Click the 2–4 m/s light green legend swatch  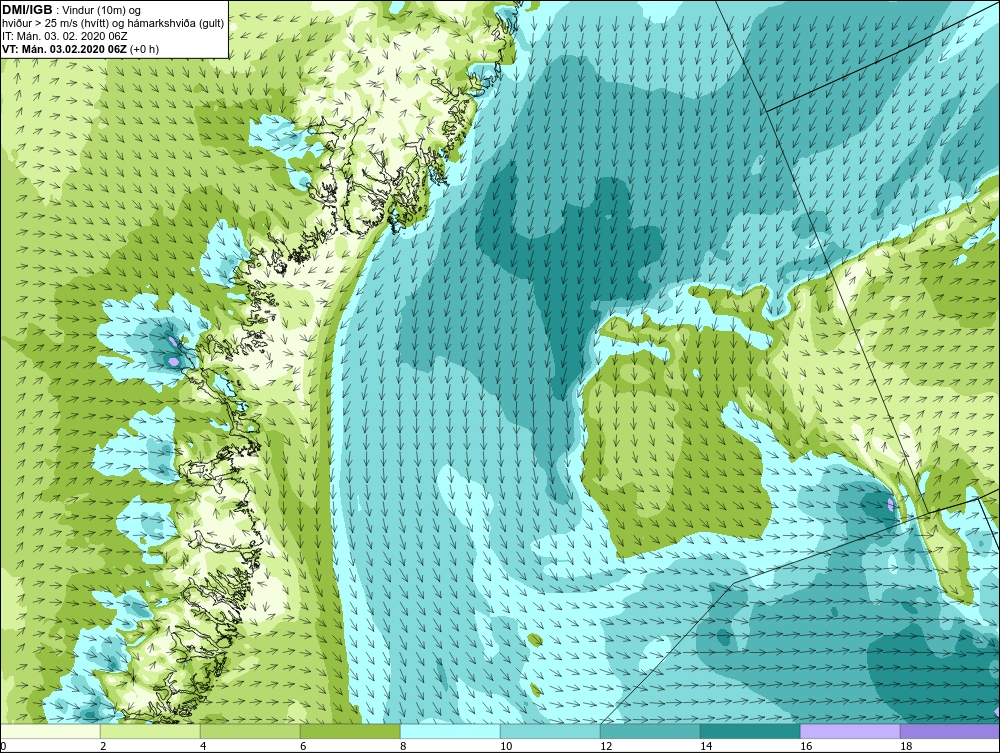tap(151, 731)
